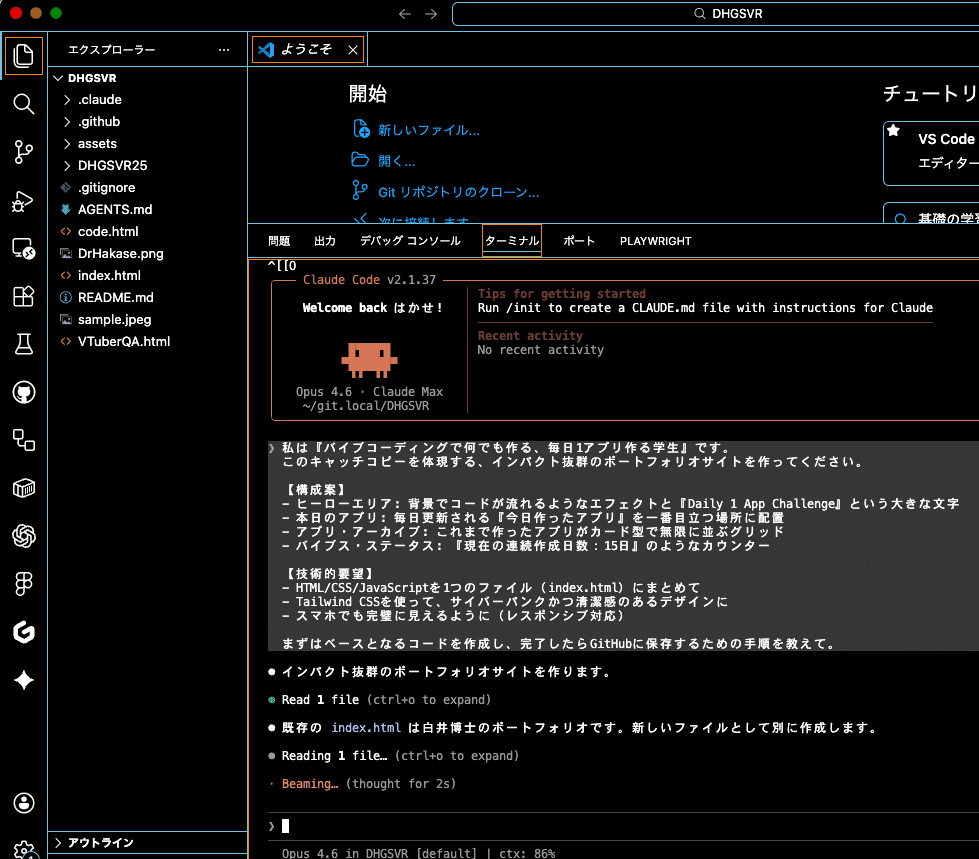Image resolution: width=979 pixels, height=859 pixels.
Task: Open DrHakase.png file
Action: point(121,253)
